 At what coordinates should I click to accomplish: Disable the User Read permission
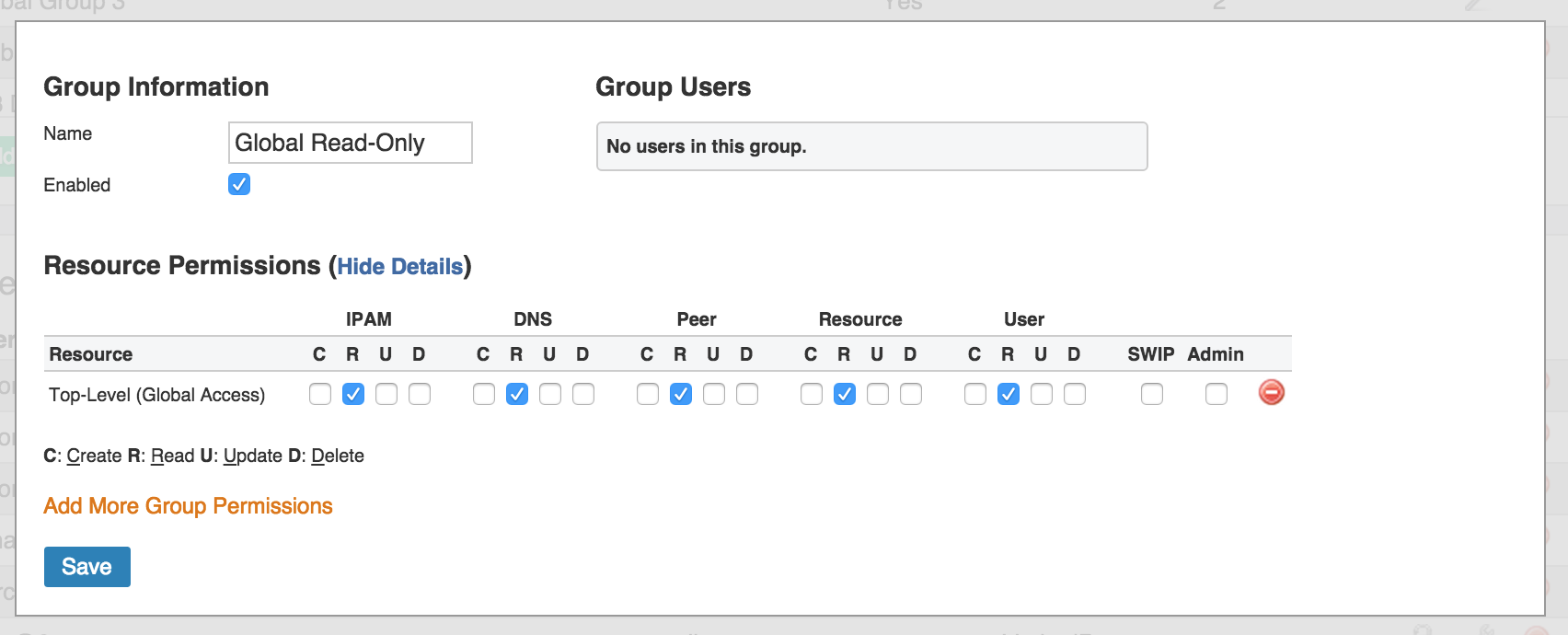pyautogui.click(x=1009, y=394)
